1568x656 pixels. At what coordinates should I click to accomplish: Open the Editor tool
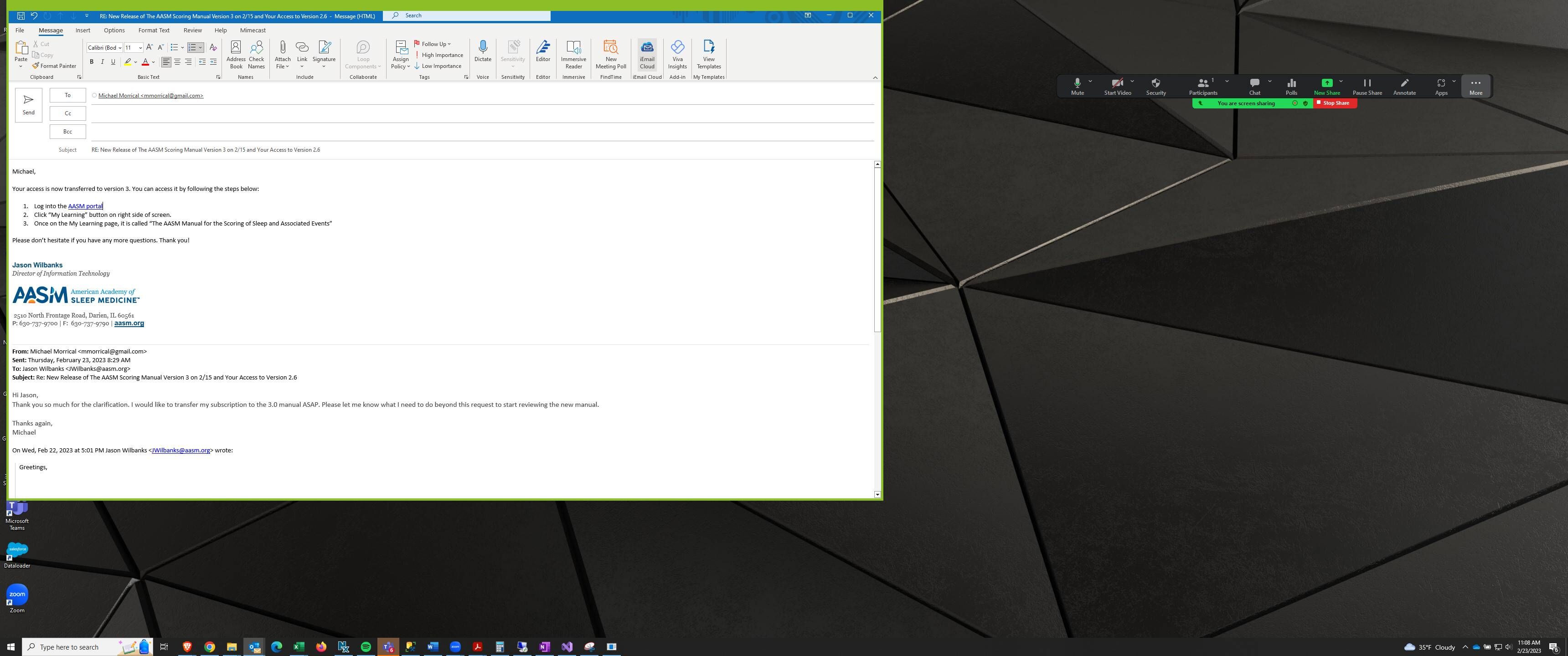pyautogui.click(x=543, y=51)
